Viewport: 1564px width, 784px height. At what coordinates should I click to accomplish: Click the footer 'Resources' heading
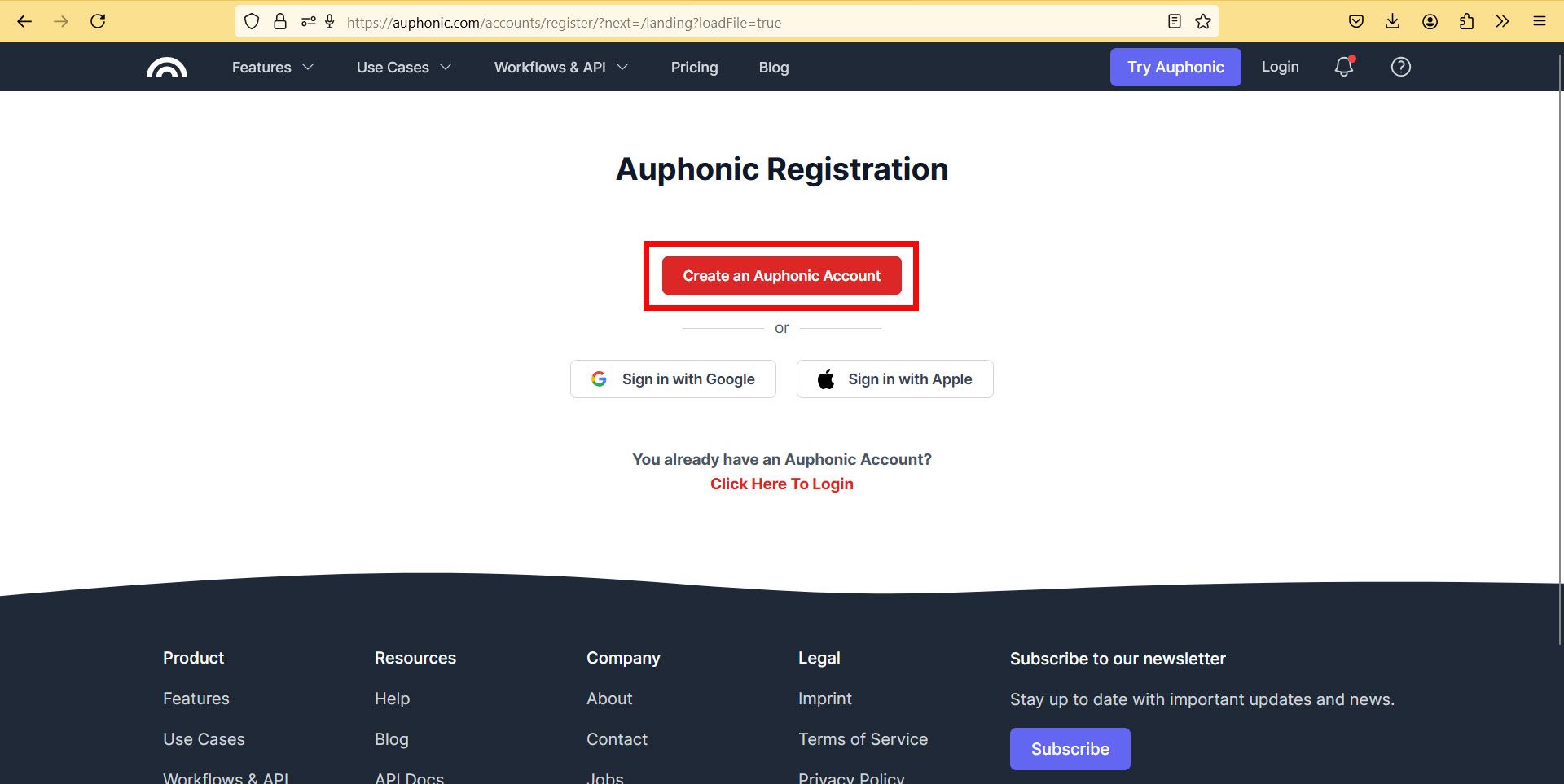[x=415, y=658]
